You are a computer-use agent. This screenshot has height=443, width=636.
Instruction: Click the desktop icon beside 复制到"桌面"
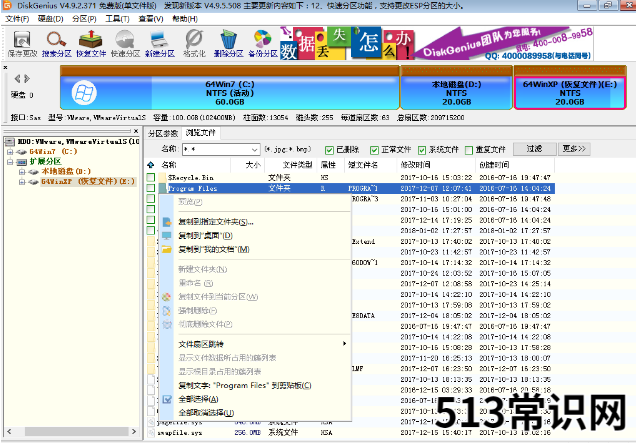pyautogui.click(x=167, y=236)
